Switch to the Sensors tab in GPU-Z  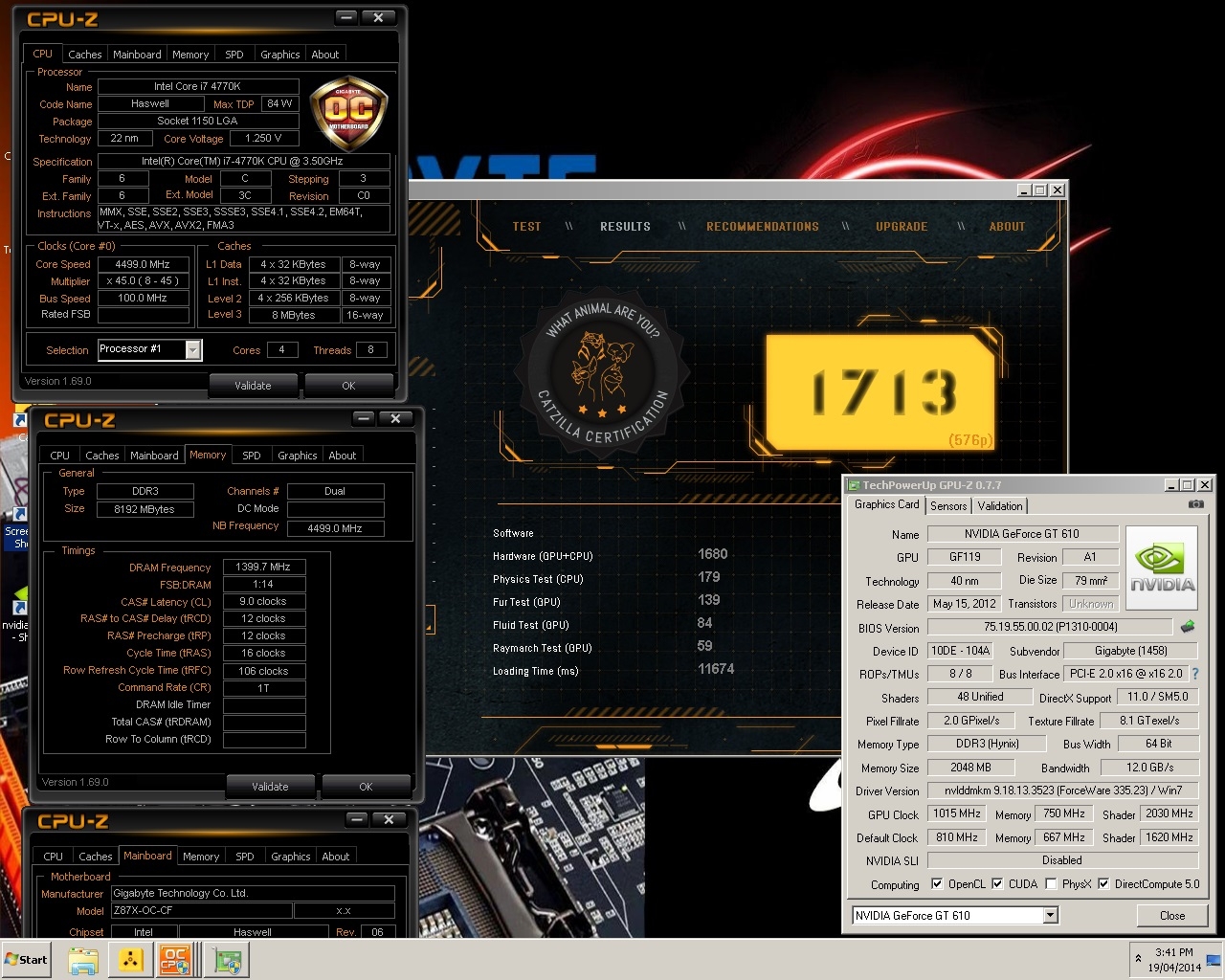pos(947,506)
